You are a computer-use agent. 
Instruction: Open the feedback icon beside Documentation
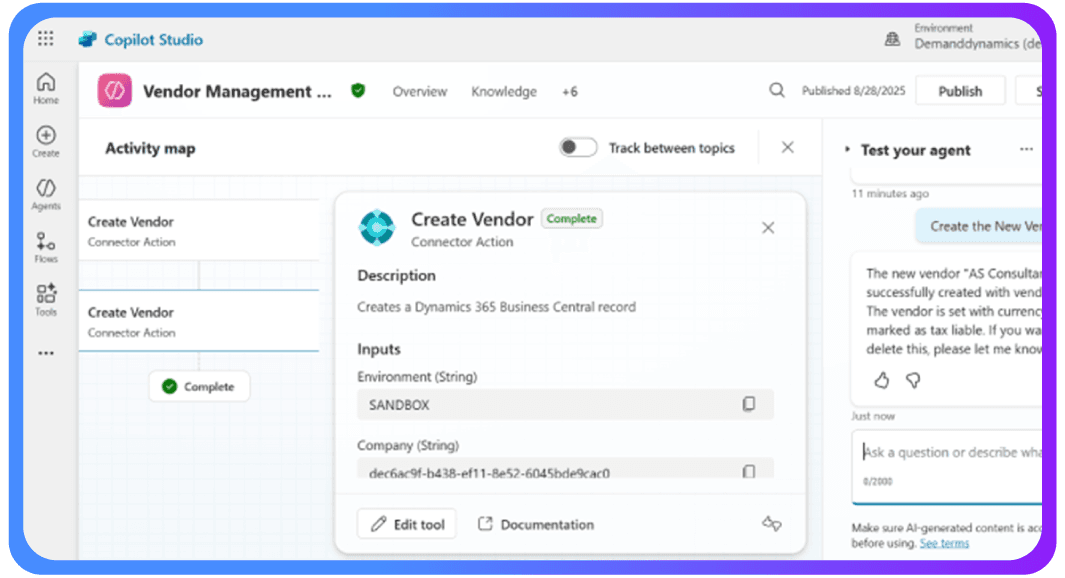[x=772, y=524]
